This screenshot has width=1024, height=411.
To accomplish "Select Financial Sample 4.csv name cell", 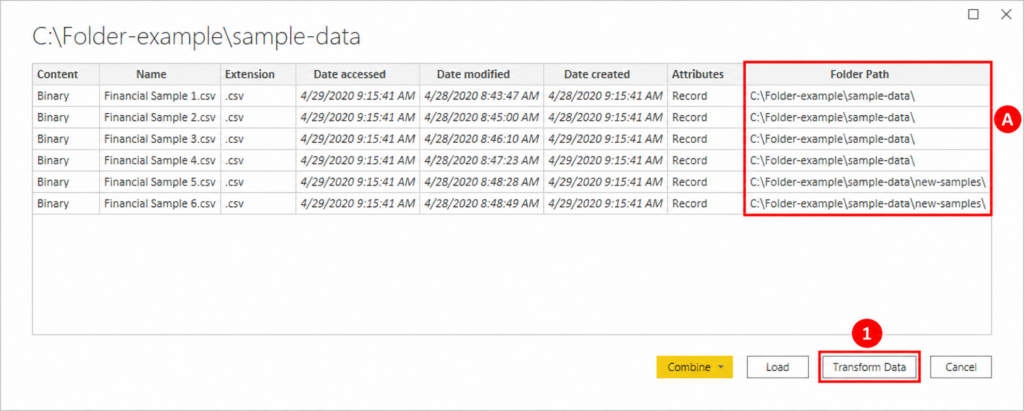I will coord(160,161).
